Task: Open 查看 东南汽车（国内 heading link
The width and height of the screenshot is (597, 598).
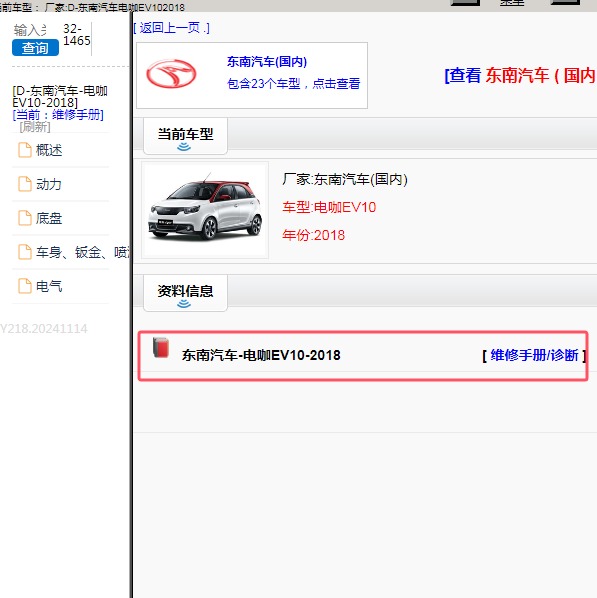Action: tap(520, 75)
